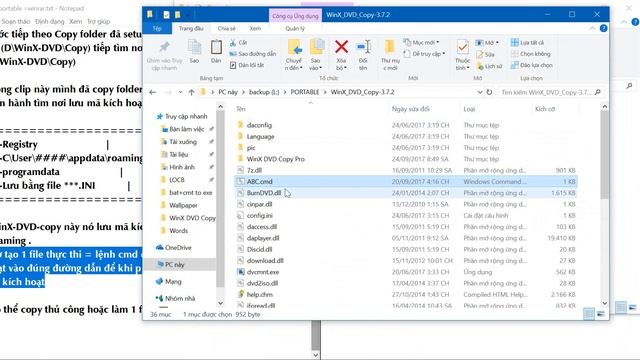Select Nhóm nhà (Homegroup) in navigation pane

tap(176, 298)
